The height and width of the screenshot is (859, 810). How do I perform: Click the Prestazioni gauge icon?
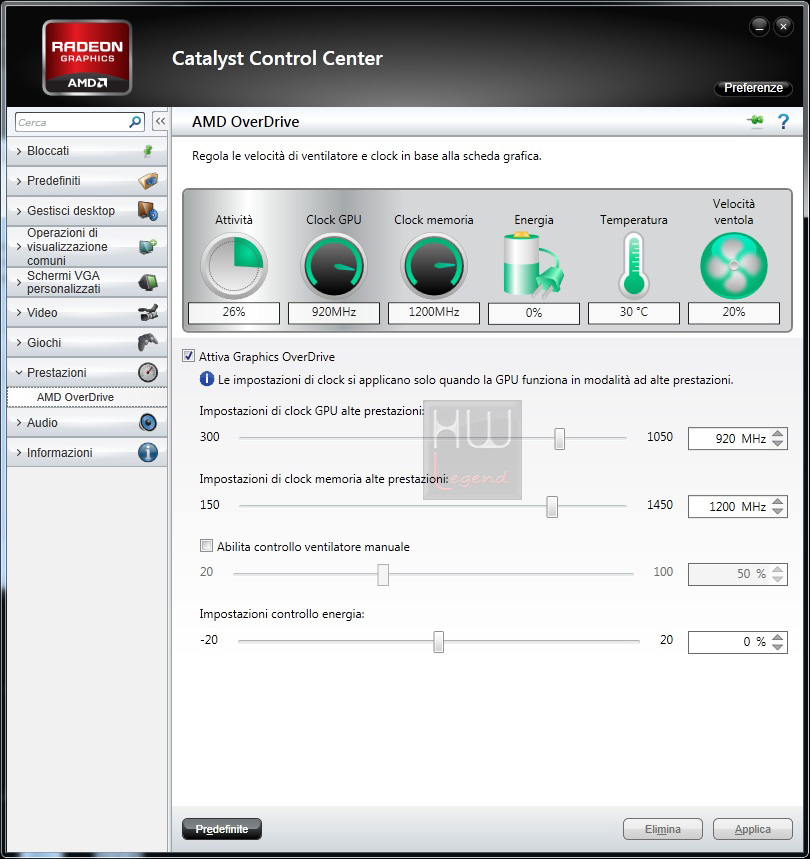pos(148,373)
